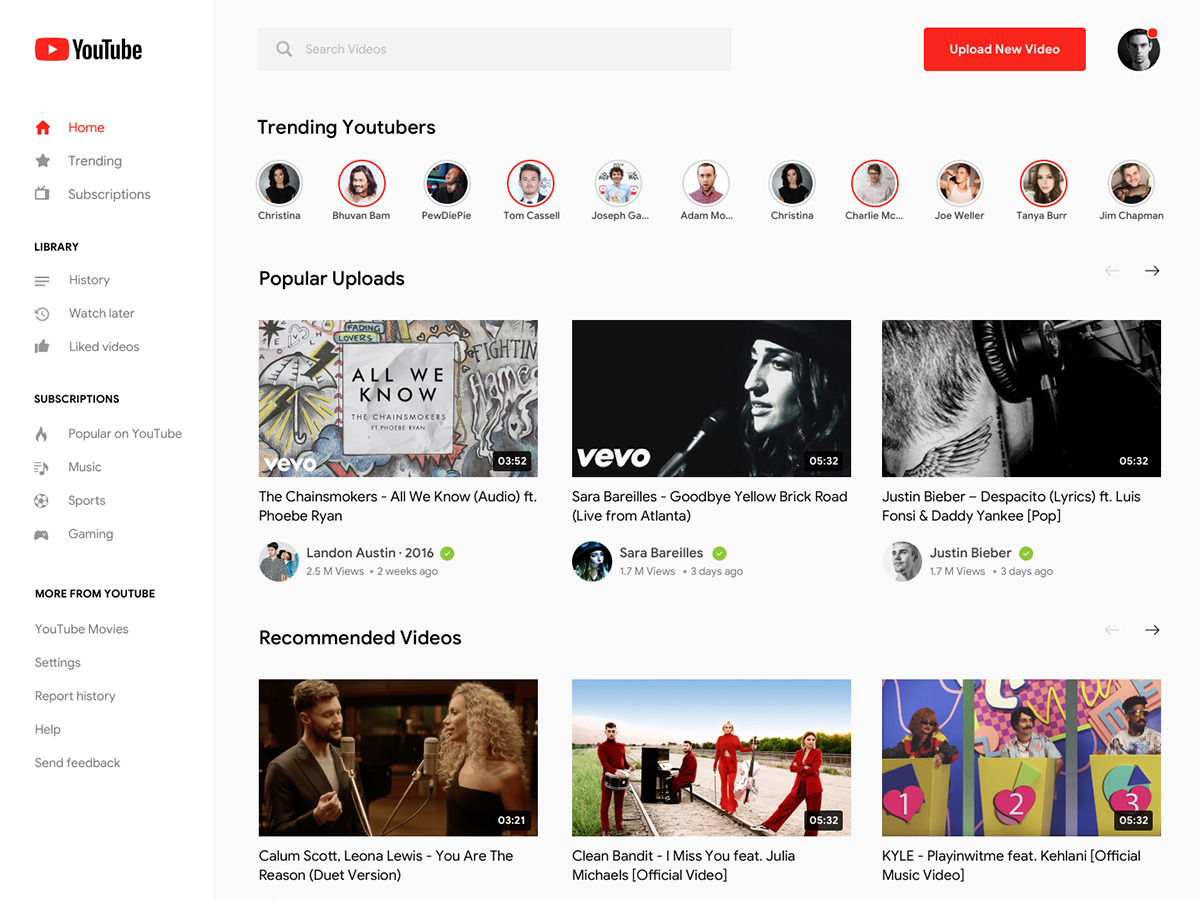Click title 'Clean Bandit - I Miss You feat. Julia Michaels'

click(684, 865)
